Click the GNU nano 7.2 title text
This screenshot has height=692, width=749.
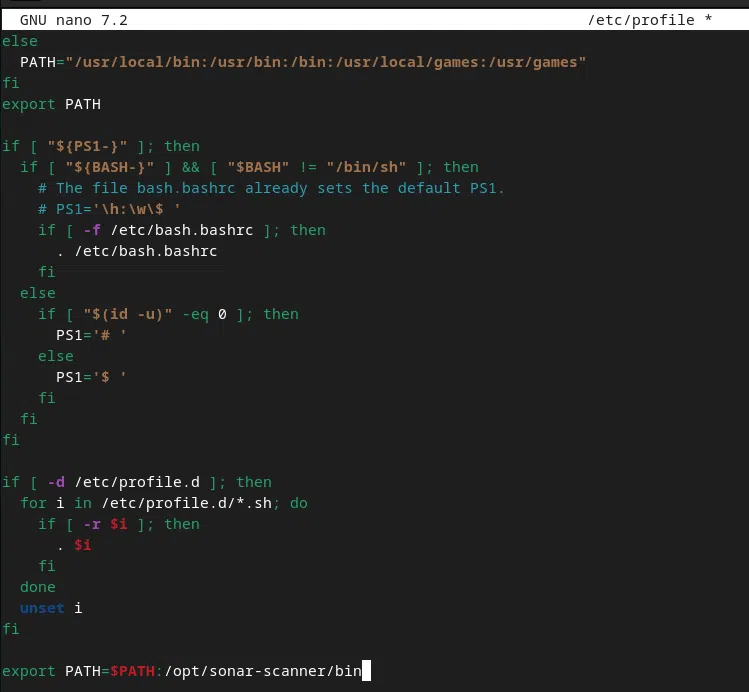[73, 20]
